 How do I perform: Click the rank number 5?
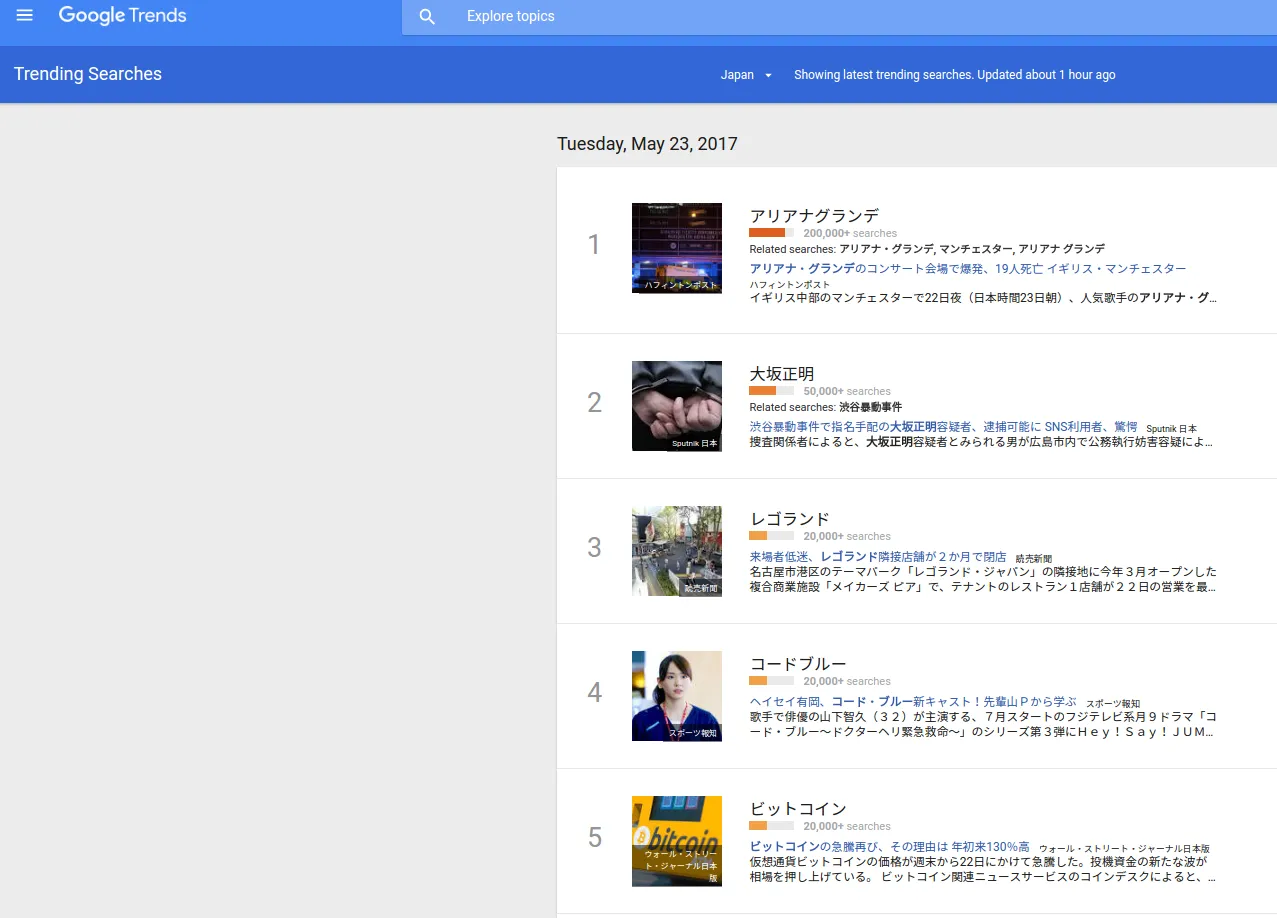(594, 838)
